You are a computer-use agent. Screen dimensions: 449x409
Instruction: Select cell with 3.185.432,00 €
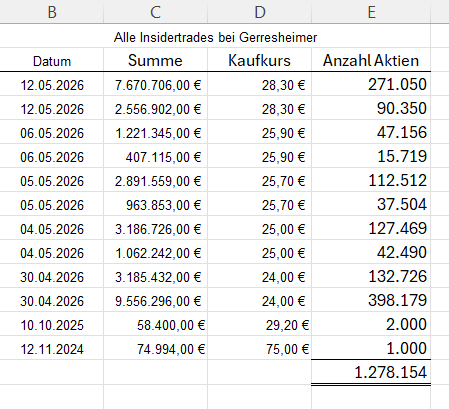155,277
